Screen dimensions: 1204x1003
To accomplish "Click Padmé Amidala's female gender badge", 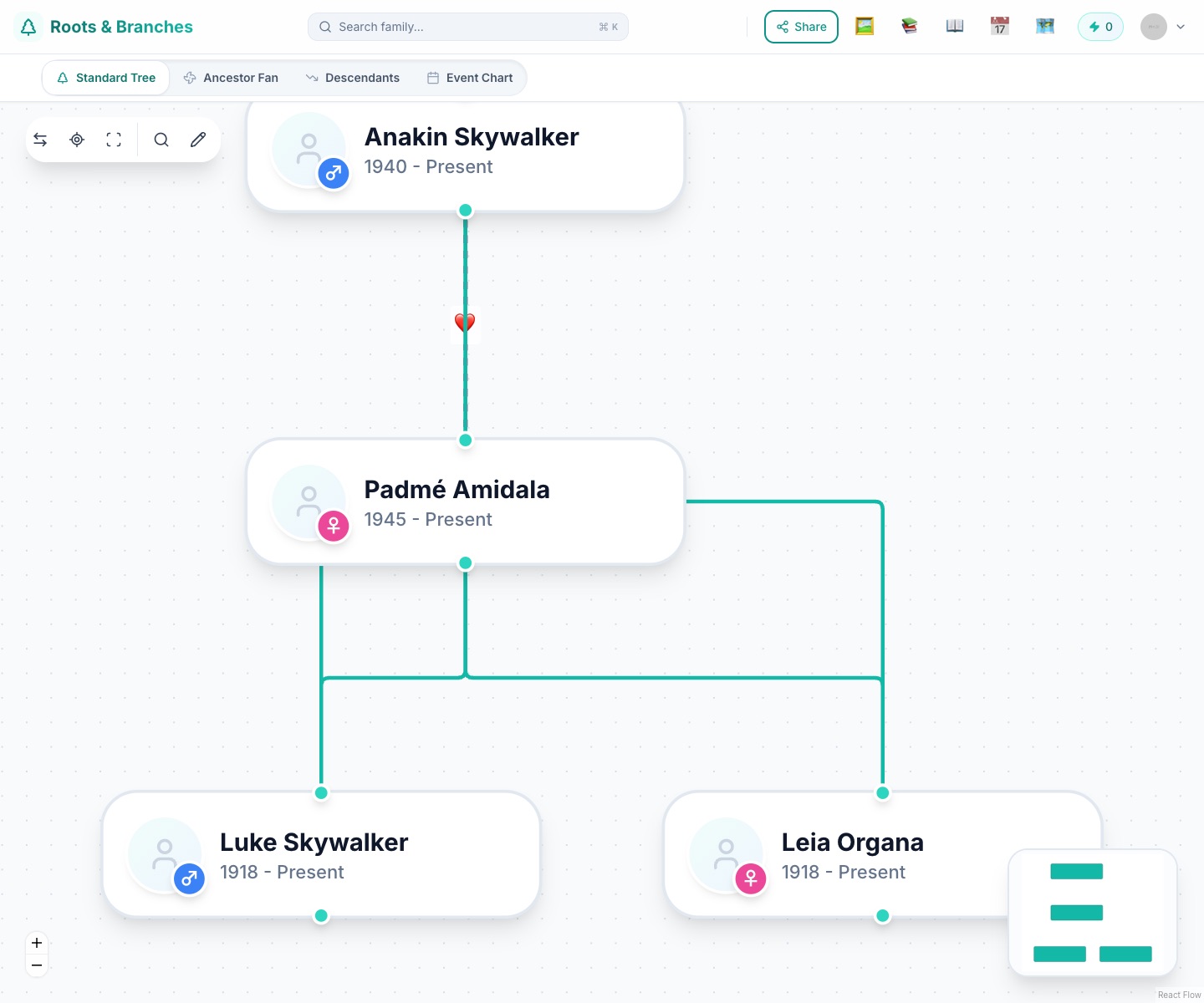I will (334, 527).
